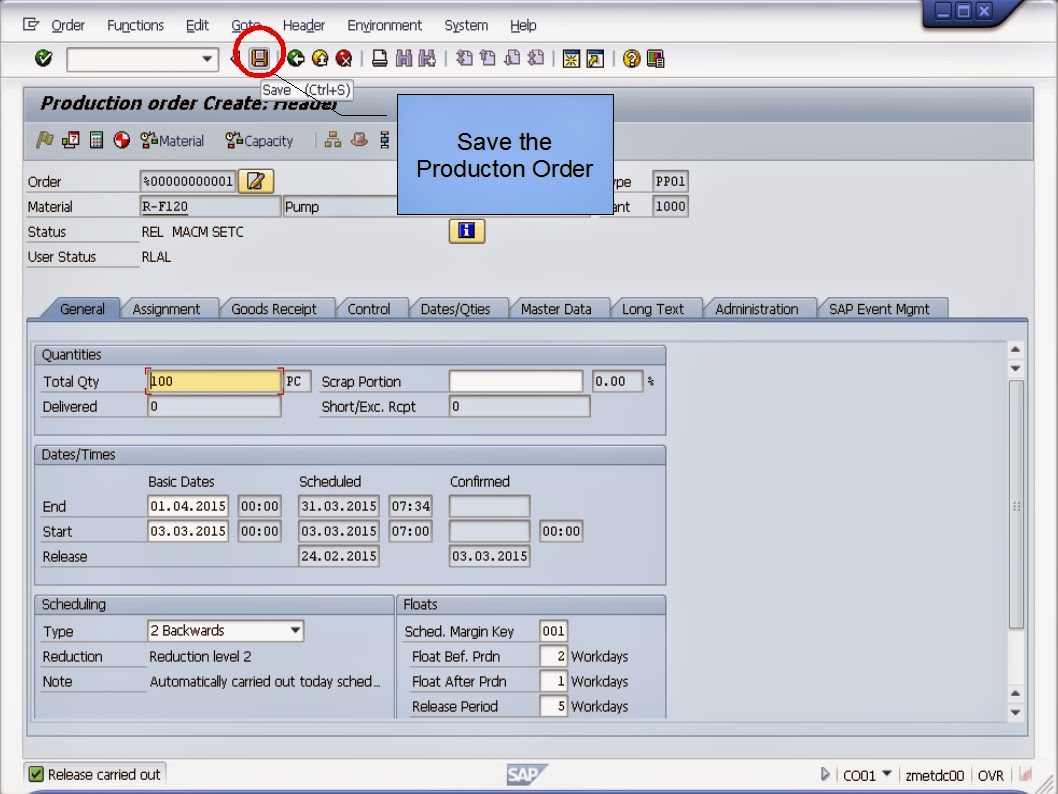Click the Print icon in toolbar
The height and width of the screenshot is (794, 1058).
pyautogui.click(x=380, y=59)
